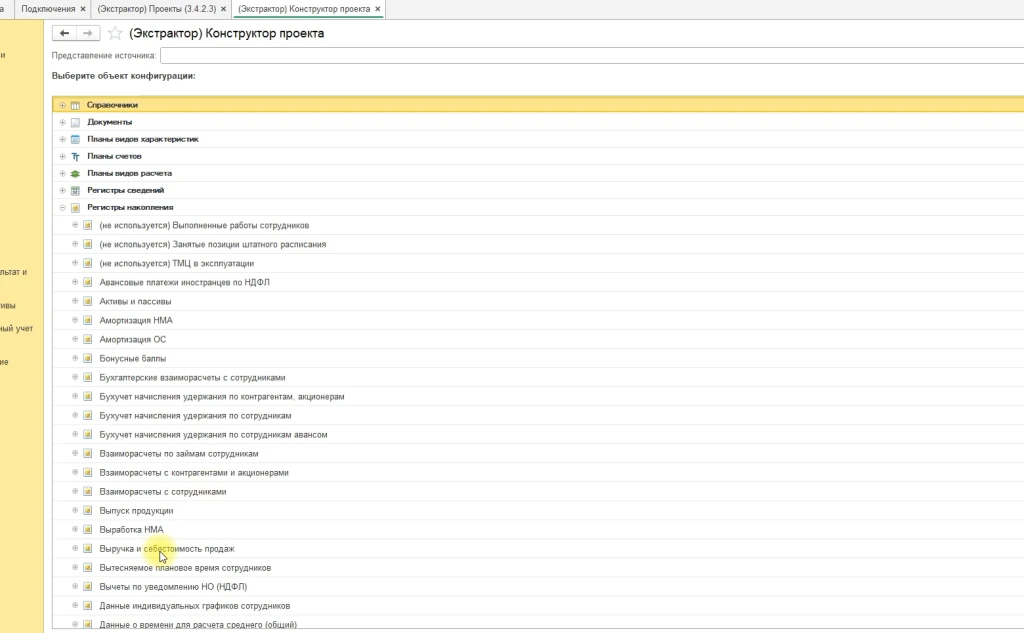Screen dimensions: 1024x633
Task: Click the Справочники catalog icon
Action: [75, 105]
